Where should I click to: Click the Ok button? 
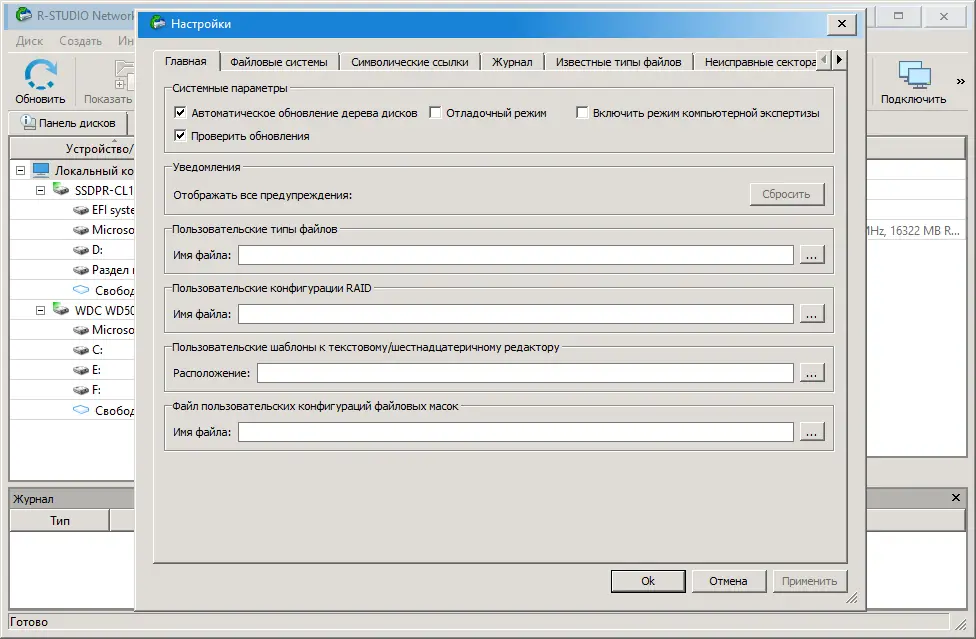pos(648,581)
